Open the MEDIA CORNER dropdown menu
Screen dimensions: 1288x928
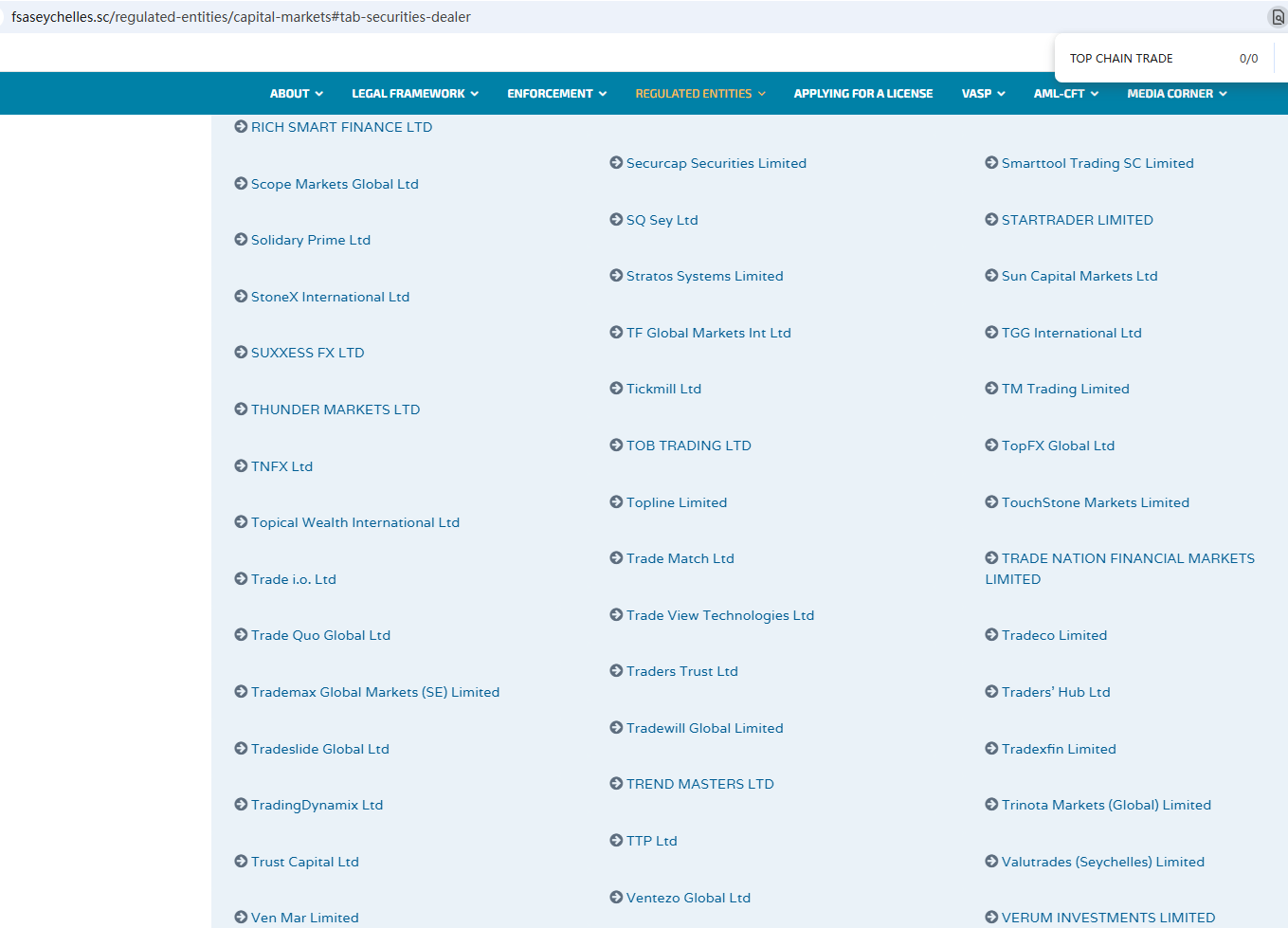1177,93
